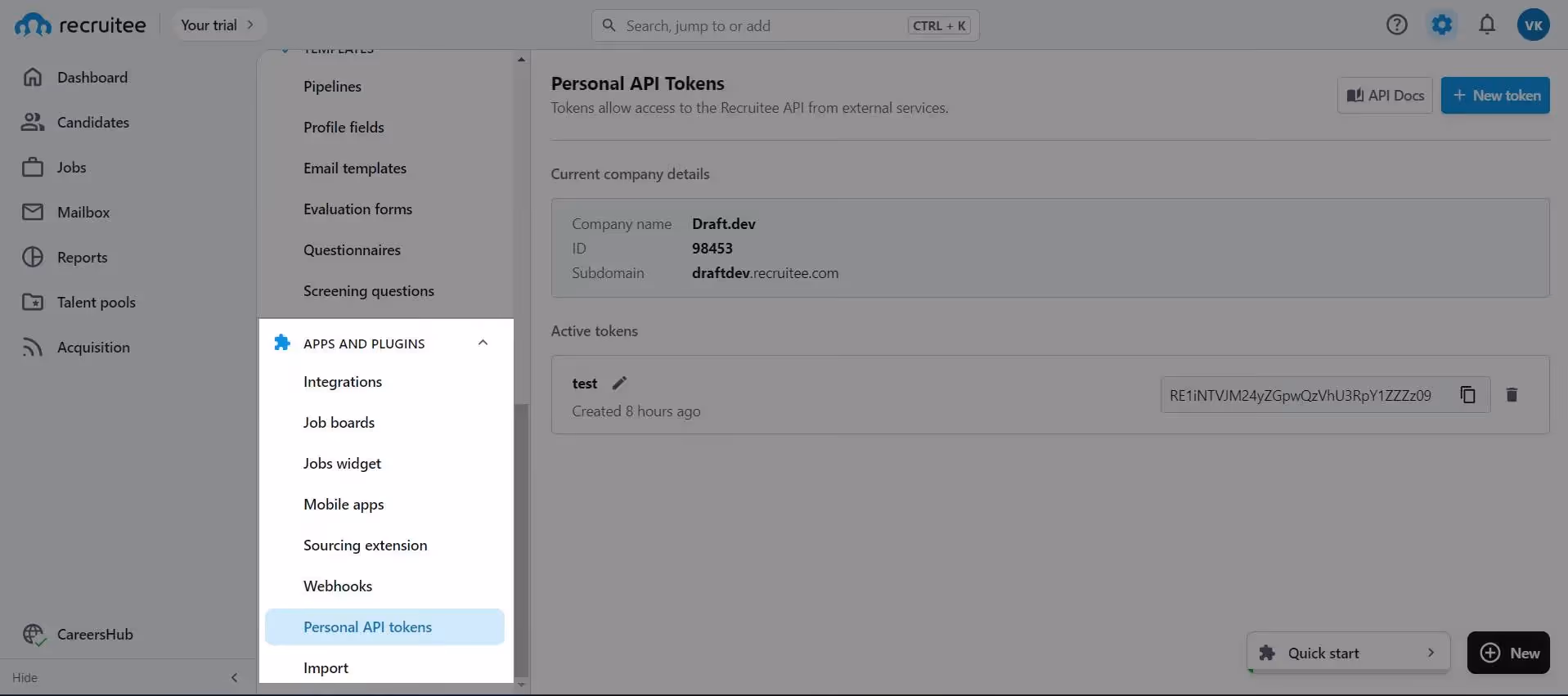Select Personal API tokens item
The height and width of the screenshot is (696, 1568).
point(385,626)
